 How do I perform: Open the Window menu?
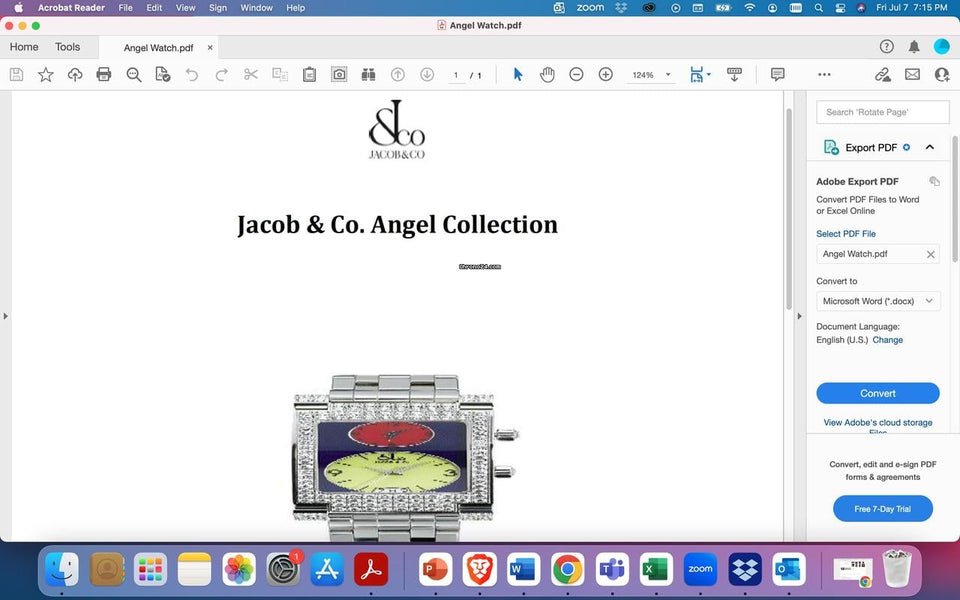pyautogui.click(x=257, y=8)
